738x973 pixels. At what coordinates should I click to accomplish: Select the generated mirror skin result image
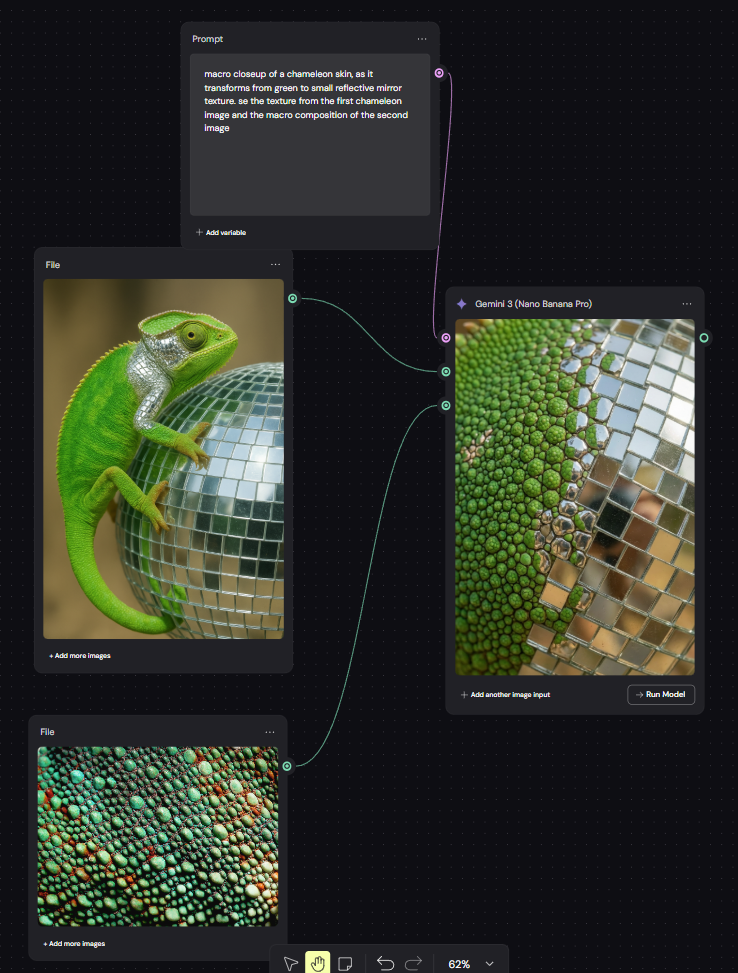click(575, 497)
